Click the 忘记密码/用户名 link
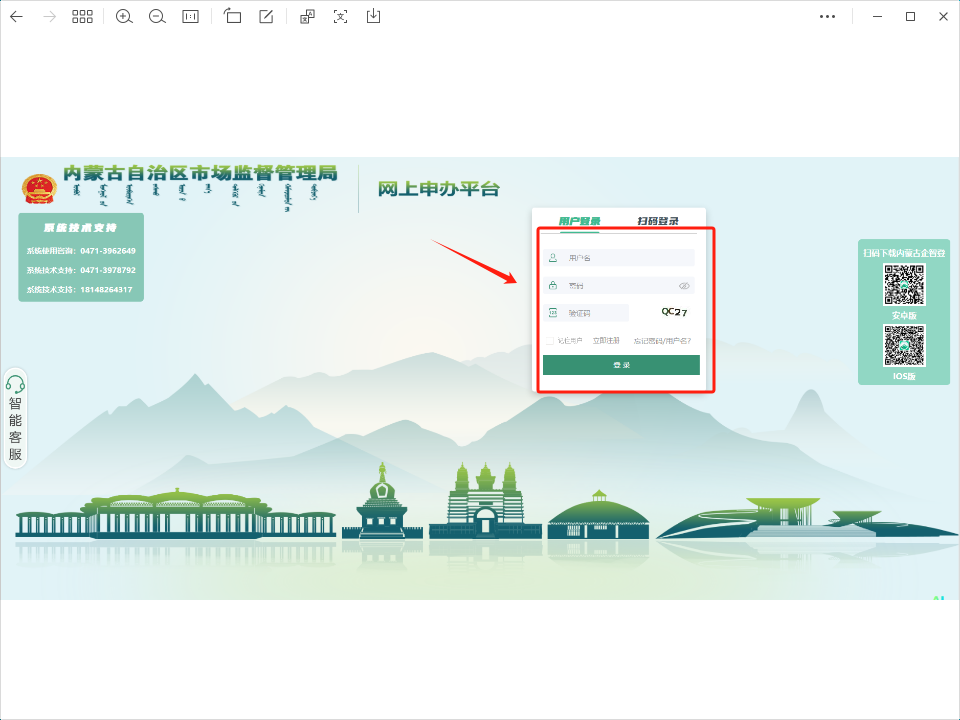 click(662, 341)
